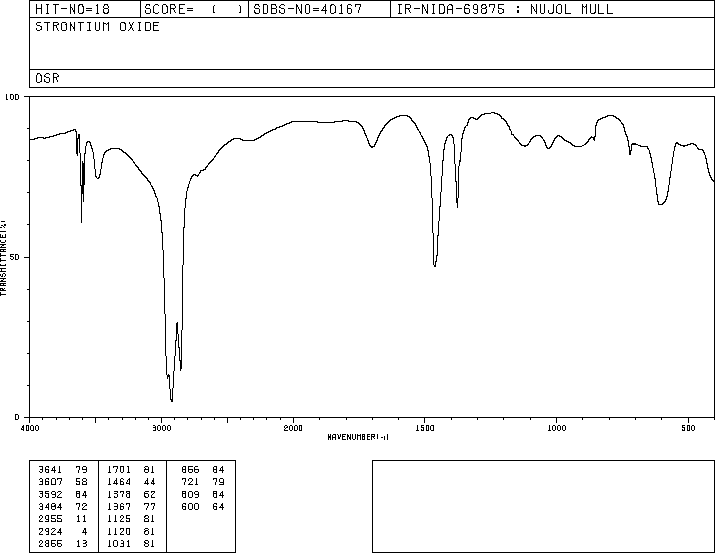The image size is (715, 553).
Task: Select peak value 1464 in the table
Action: [x=119, y=482]
